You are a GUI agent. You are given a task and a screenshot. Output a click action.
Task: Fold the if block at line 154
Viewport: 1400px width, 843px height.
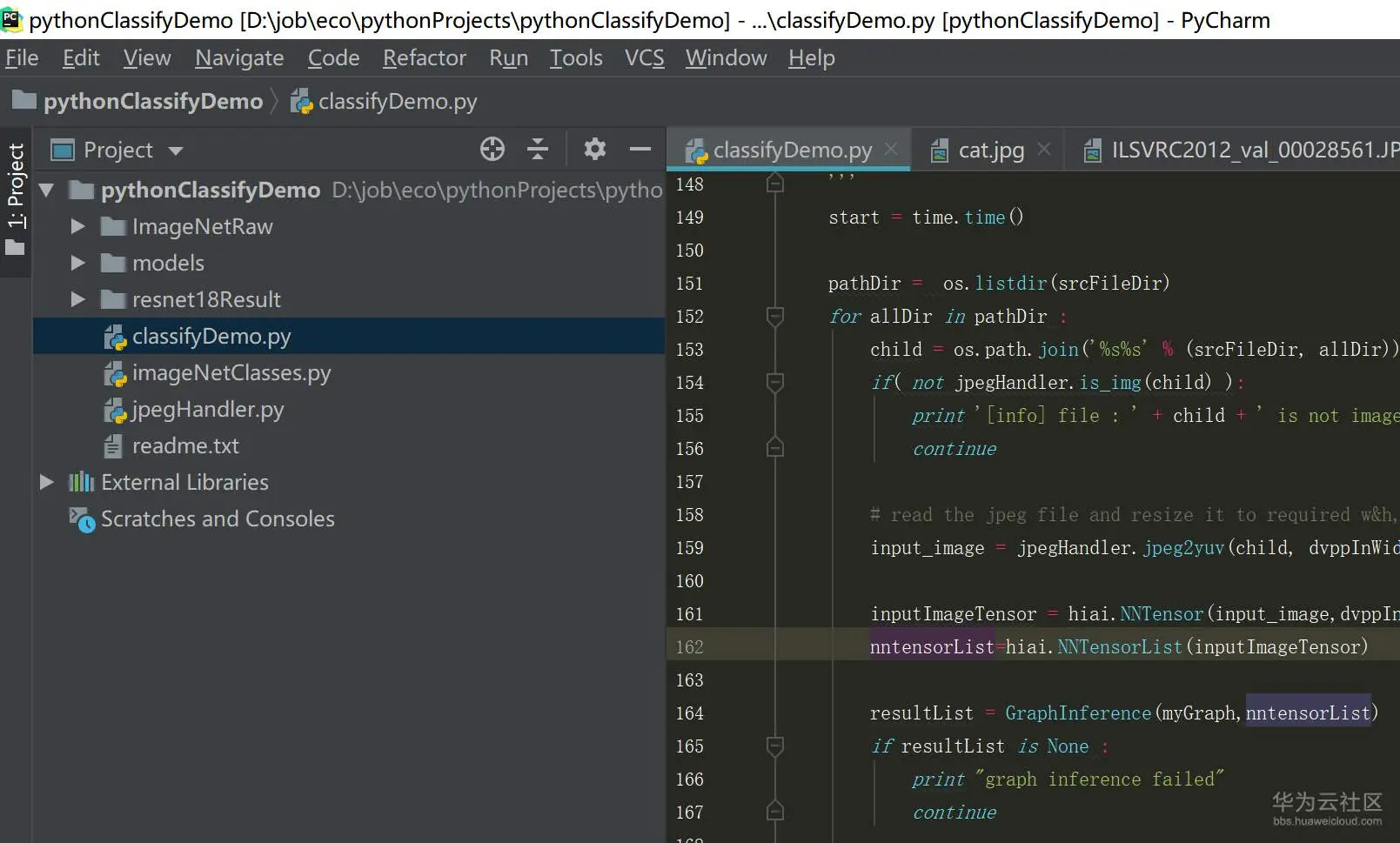[774, 382]
